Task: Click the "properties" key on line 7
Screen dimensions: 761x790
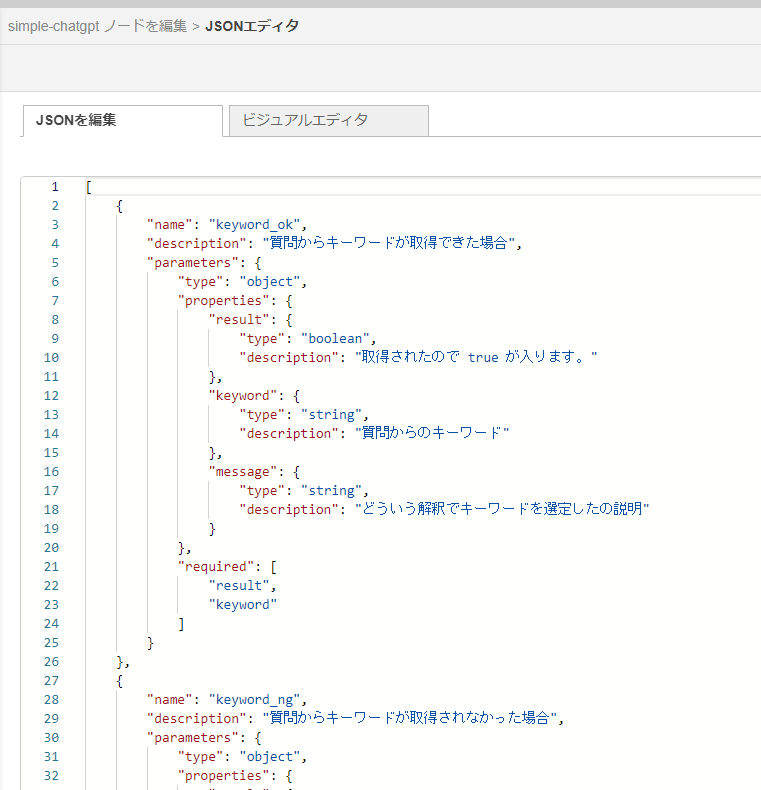Action: pyautogui.click(x=220, y=301)
